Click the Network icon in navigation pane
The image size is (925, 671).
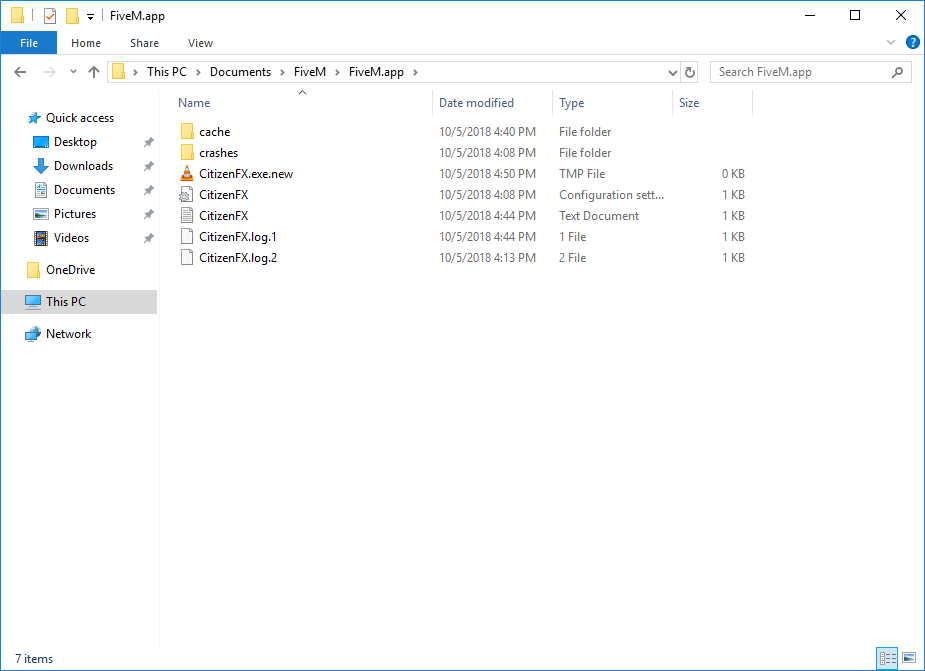pos(33,334)
